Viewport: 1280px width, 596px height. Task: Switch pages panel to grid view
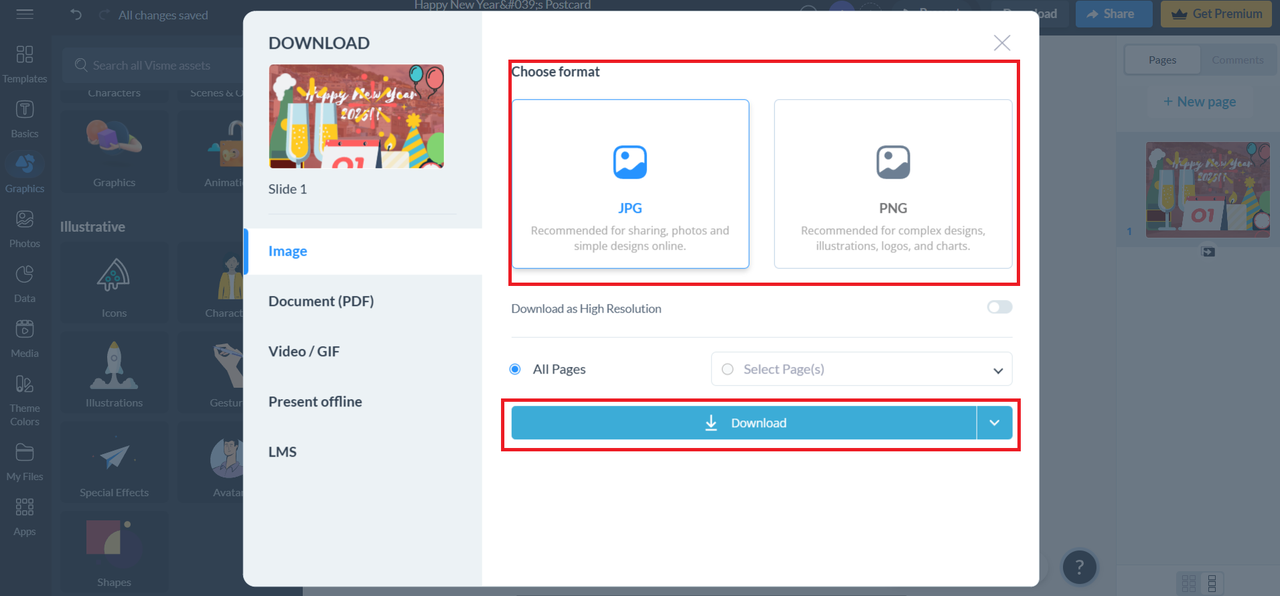(x=1188, y=582)
